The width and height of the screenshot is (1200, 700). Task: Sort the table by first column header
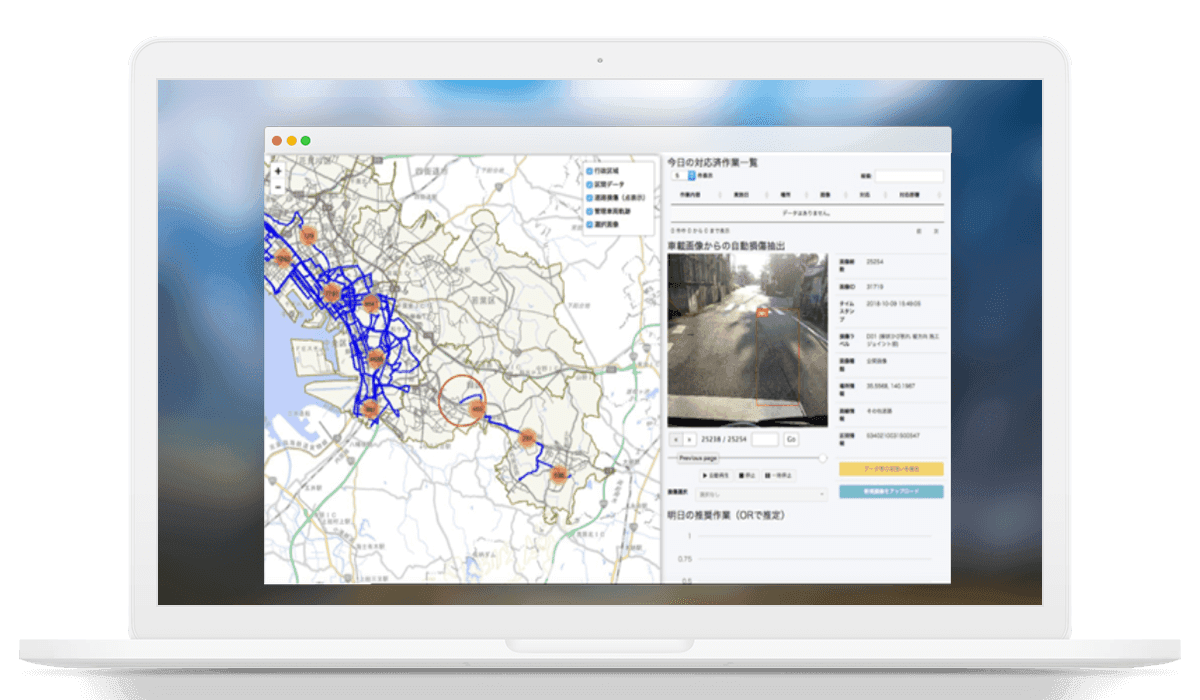pos(690,197)
